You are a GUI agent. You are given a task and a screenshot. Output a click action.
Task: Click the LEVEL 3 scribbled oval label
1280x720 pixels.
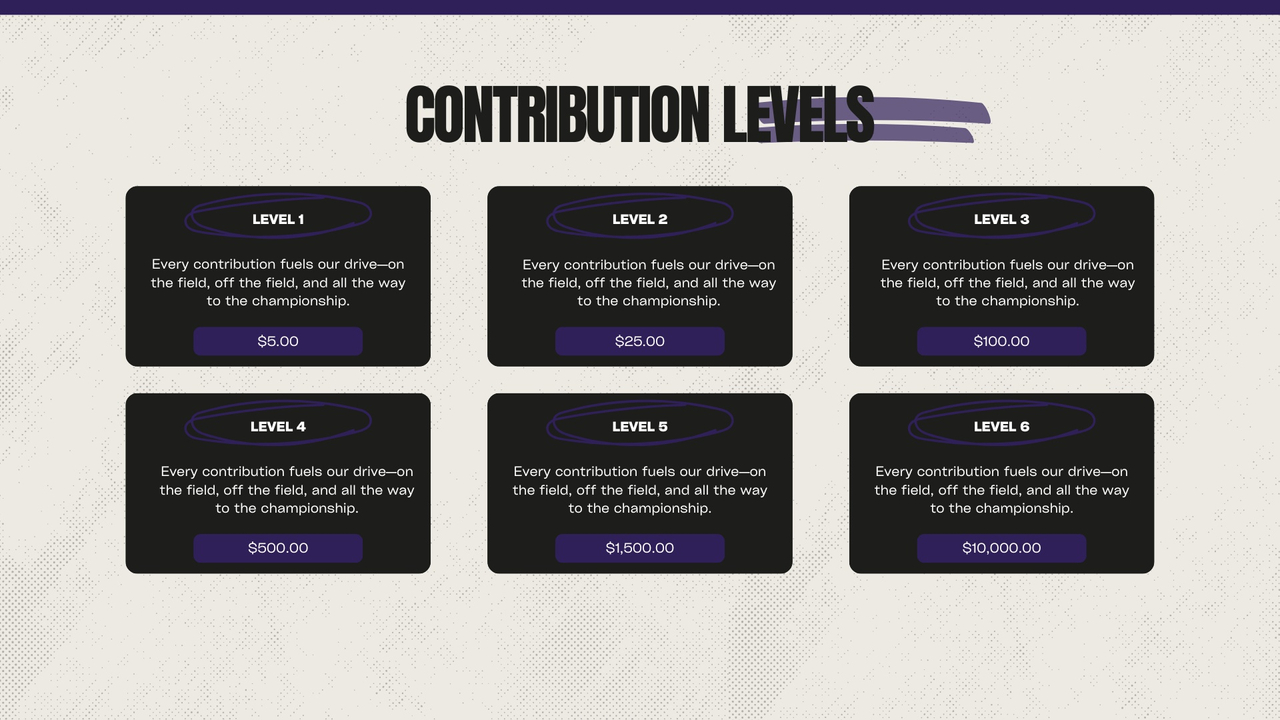pos(1002,216)
